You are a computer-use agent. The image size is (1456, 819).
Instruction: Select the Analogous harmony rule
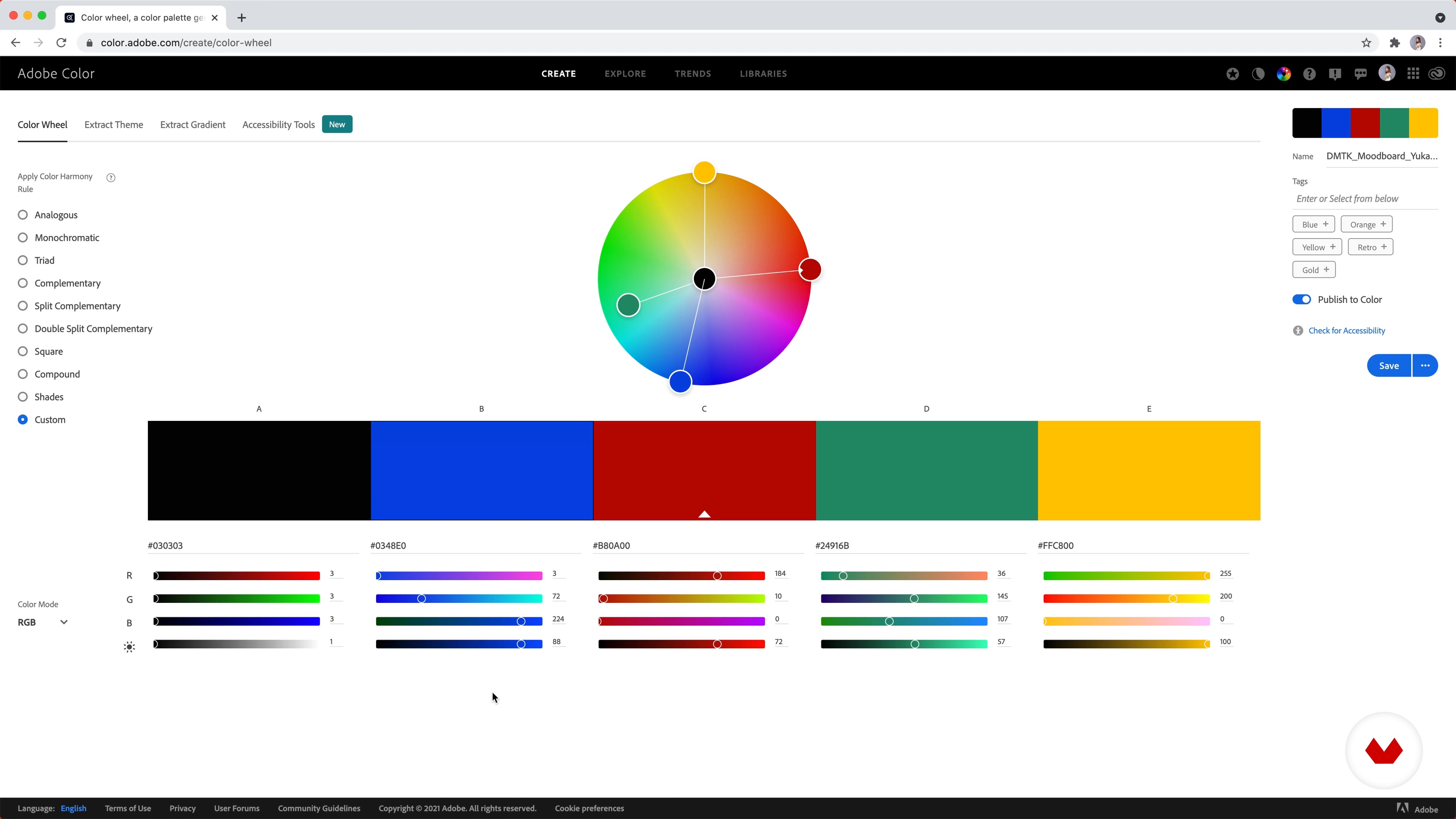point(23,215)
